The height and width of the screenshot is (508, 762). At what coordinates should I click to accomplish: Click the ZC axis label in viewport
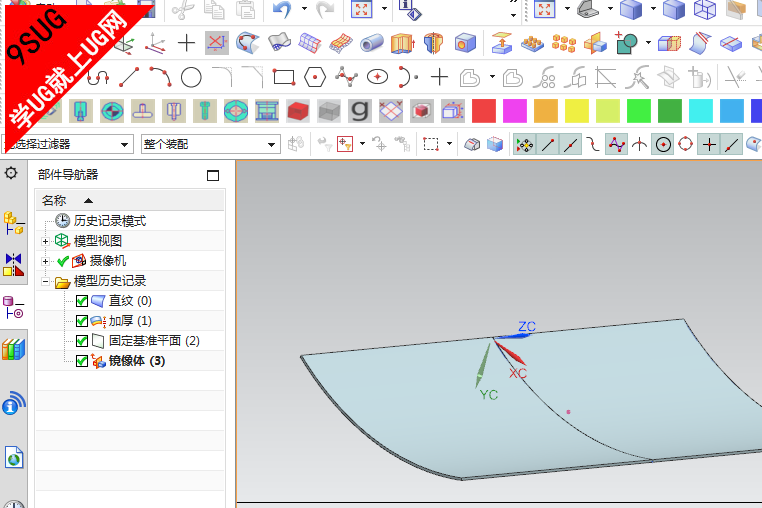tap(527, 326)
